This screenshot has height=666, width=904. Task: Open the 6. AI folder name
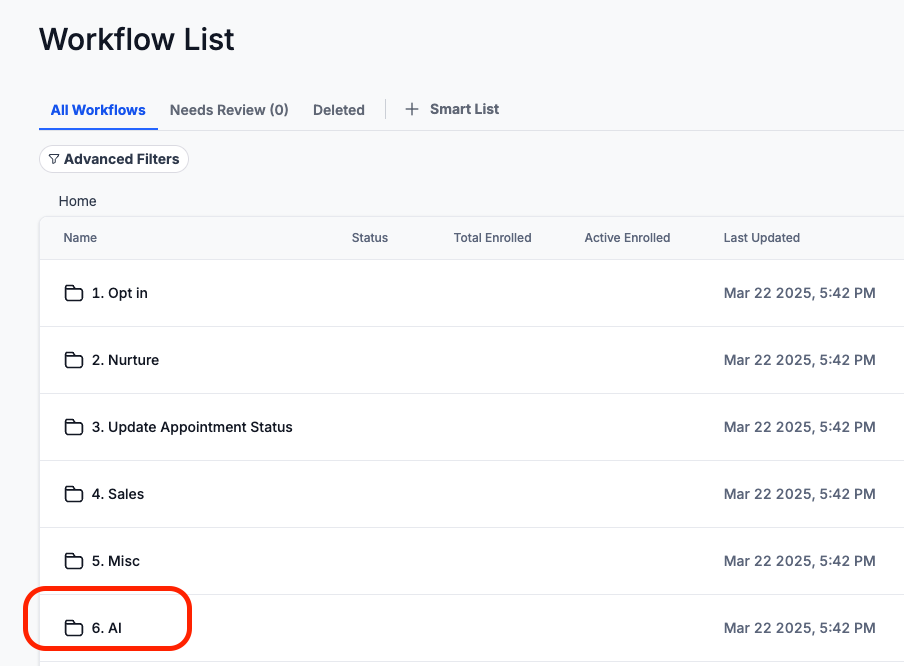pyautogui.click(x=107, y=628)
